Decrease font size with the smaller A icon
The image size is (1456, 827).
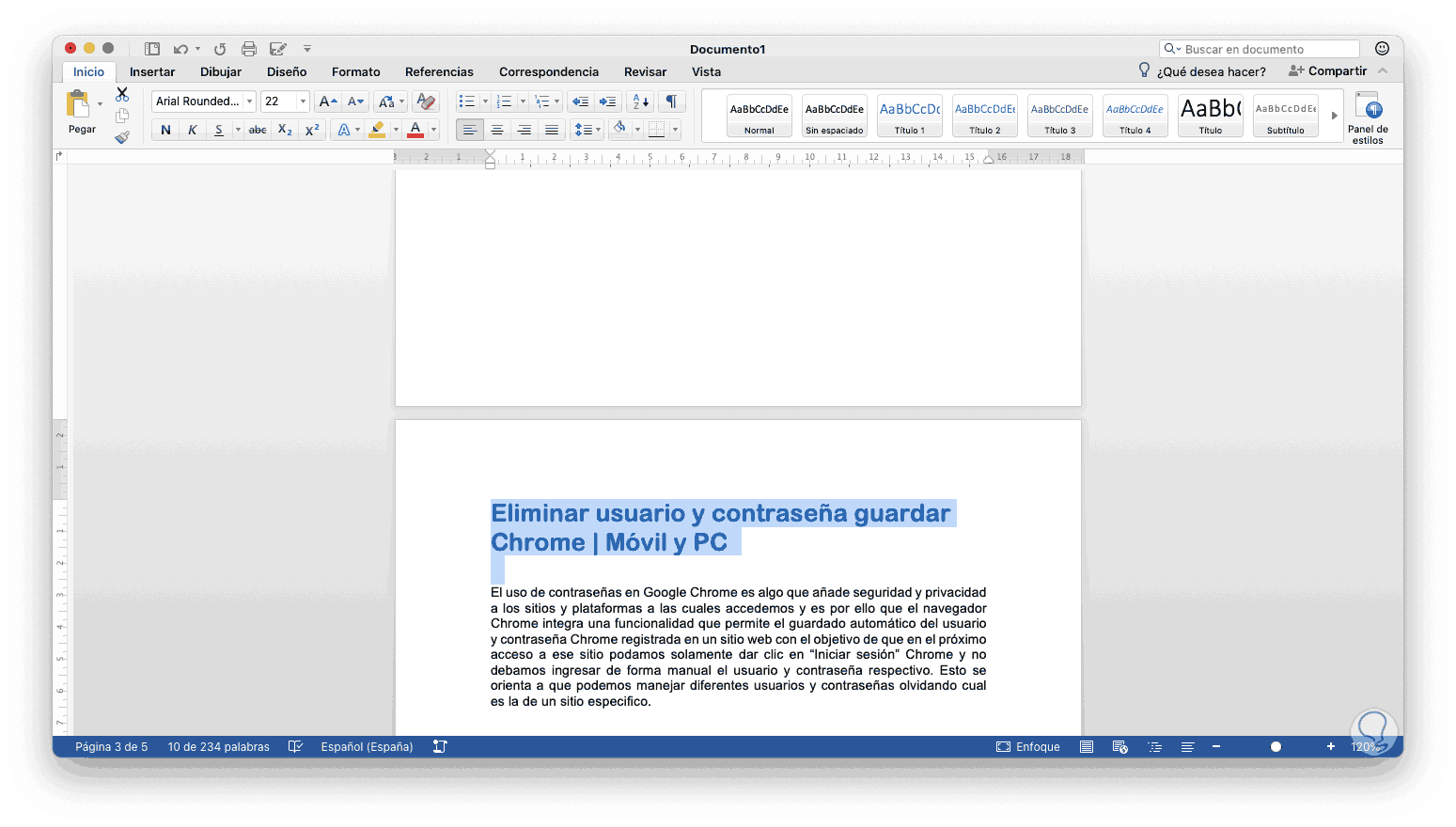click(355, 101)
